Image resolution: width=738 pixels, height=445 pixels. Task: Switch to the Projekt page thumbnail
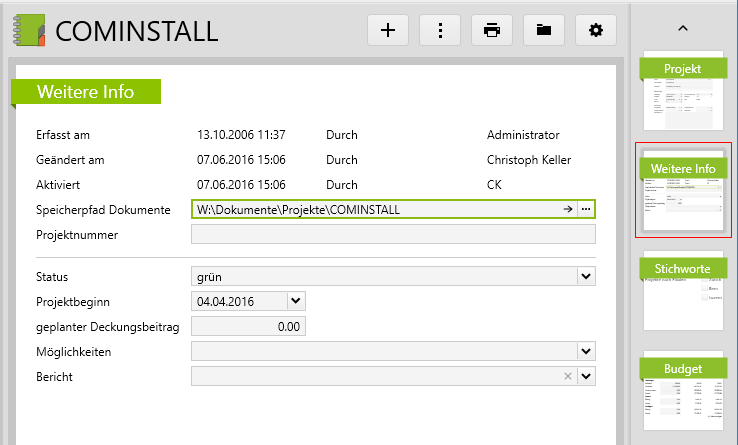[x=683, y=91]
